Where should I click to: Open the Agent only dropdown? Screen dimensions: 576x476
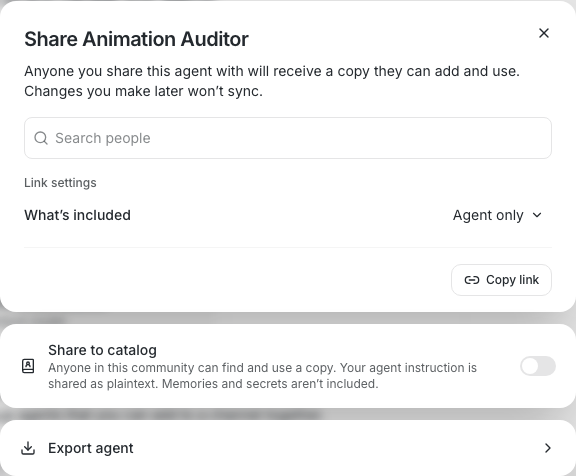pos(497,215)
